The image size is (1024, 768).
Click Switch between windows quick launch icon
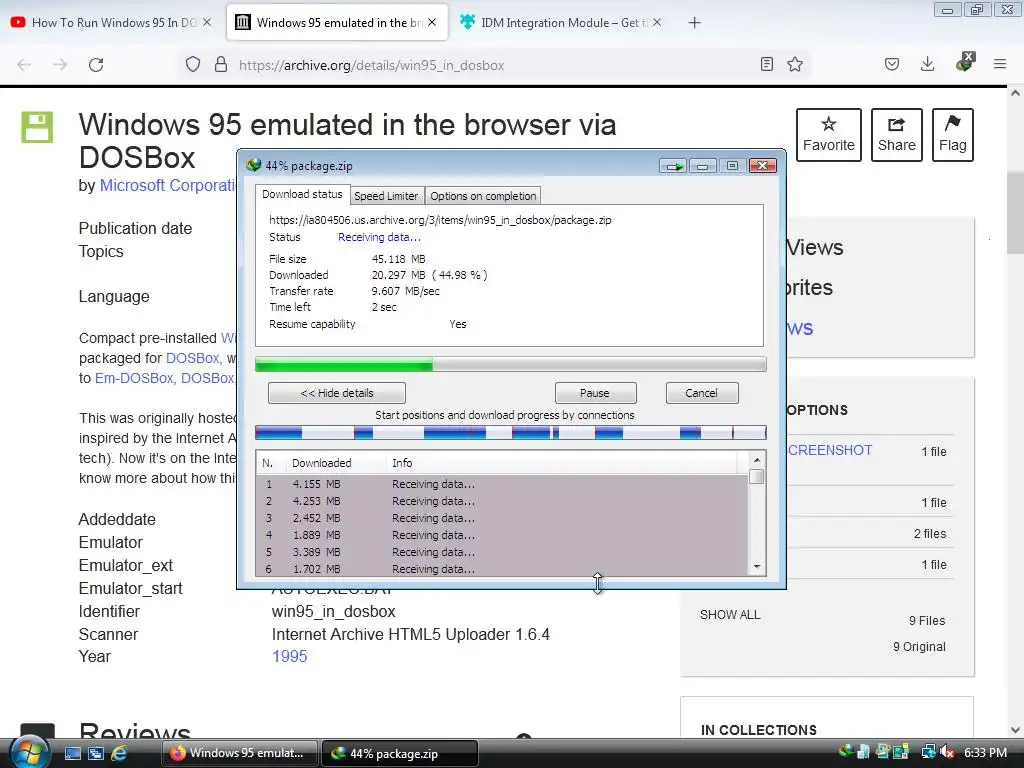(95, 753)
